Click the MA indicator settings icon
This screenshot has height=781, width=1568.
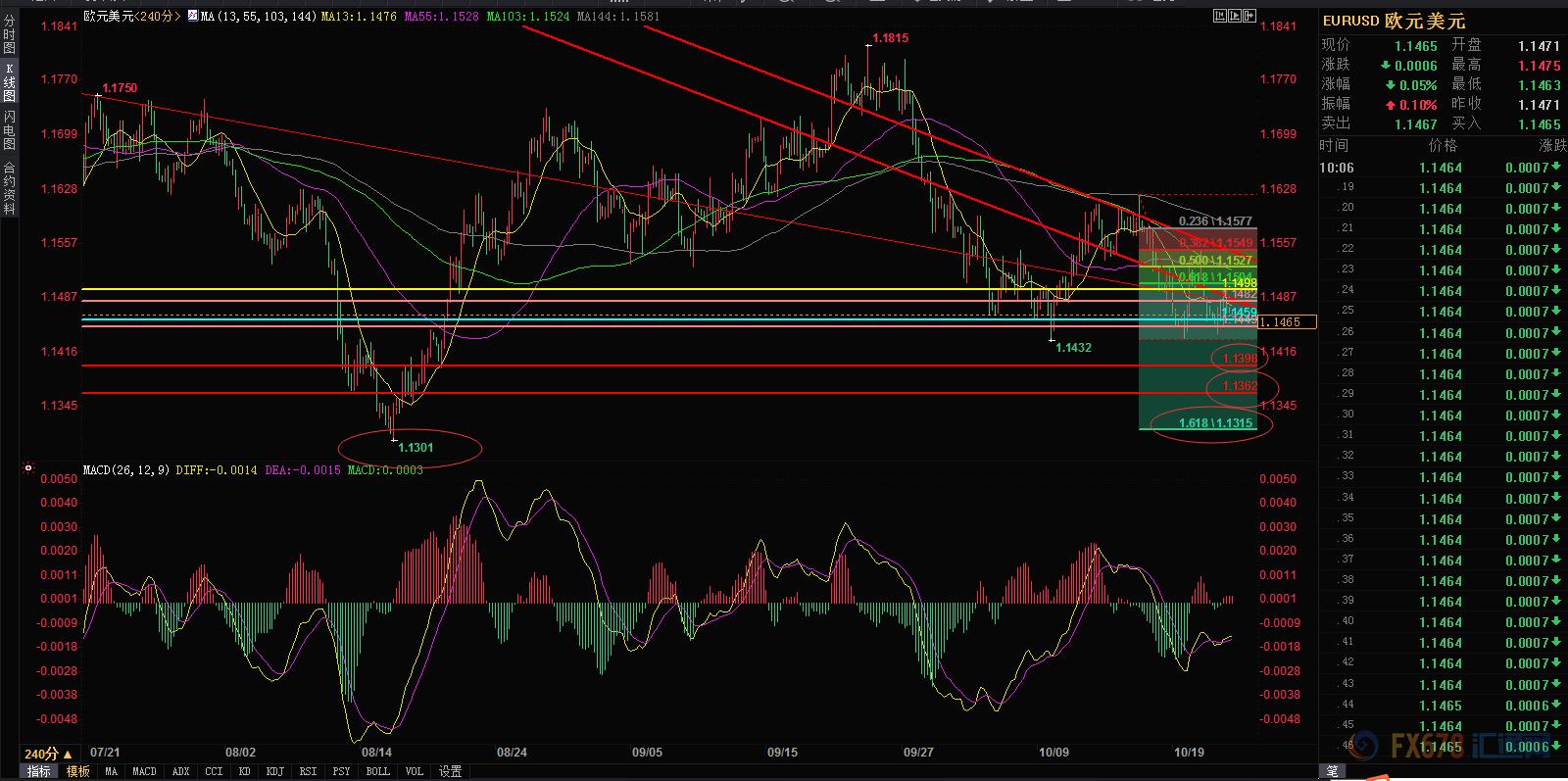point(192,16)
